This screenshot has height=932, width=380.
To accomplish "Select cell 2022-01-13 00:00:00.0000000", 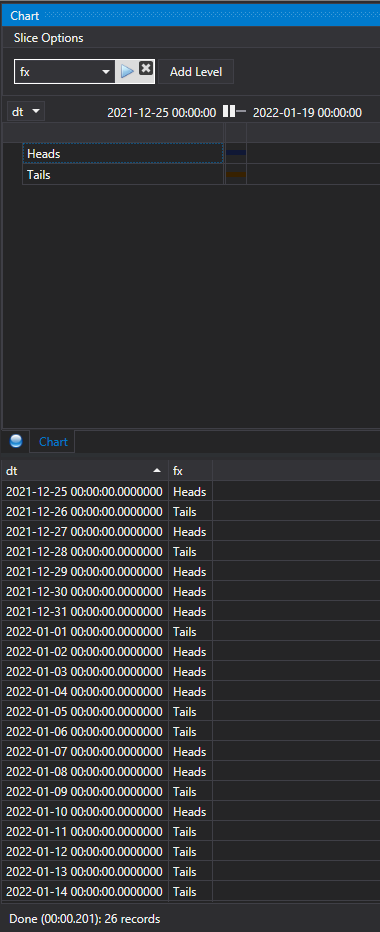I will (84, 871).
